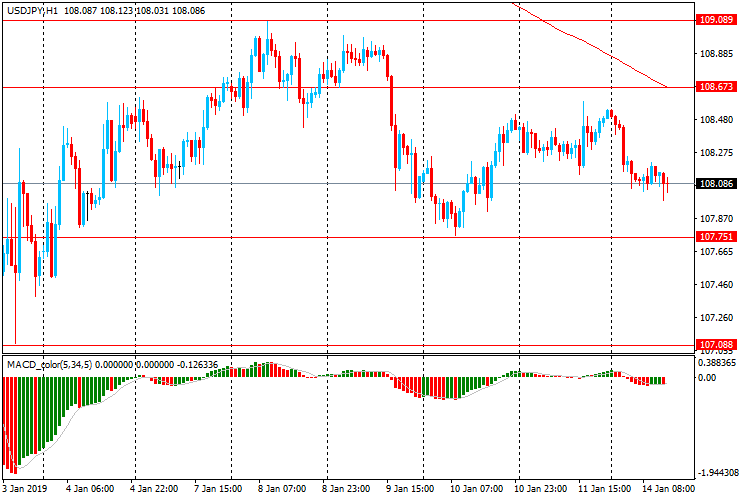740x500 pixels.
Task: Click the 107.665 price axis value
Action: (x=716, y=252)
